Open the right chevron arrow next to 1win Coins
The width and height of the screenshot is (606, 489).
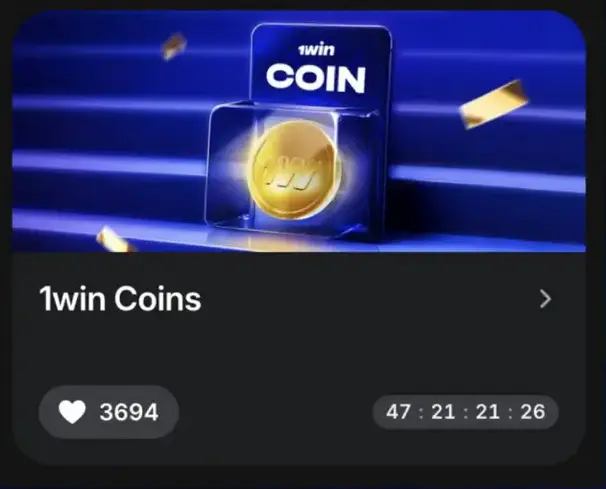coord(545,299)
